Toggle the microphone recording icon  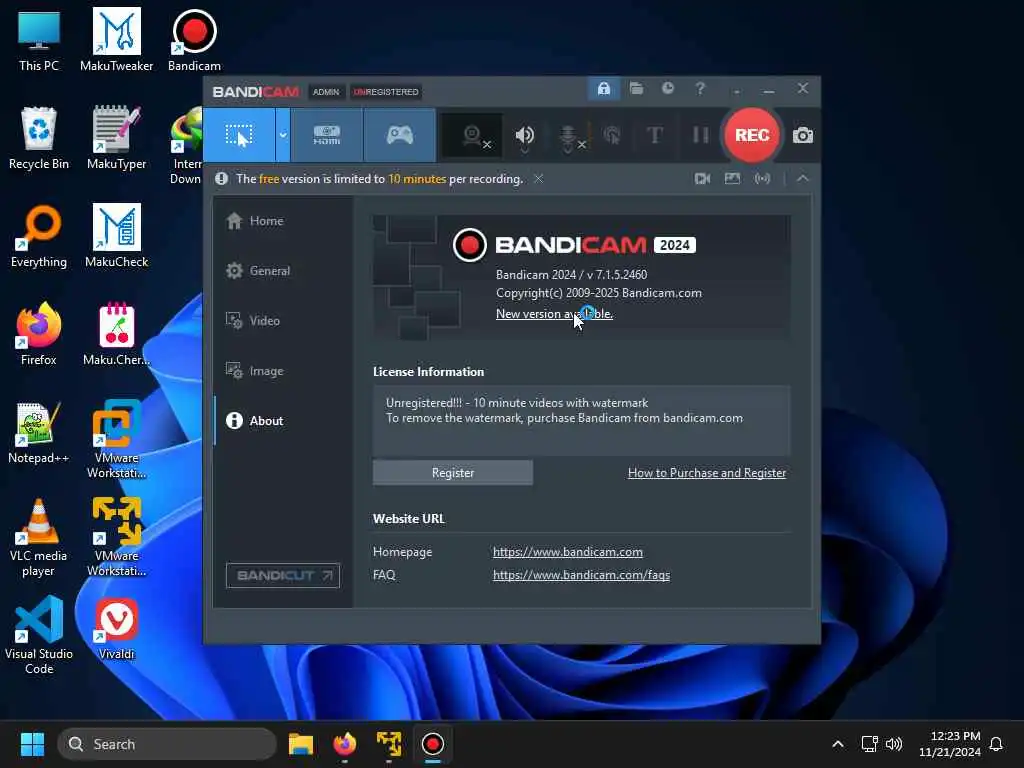click(x=569, y=136)
